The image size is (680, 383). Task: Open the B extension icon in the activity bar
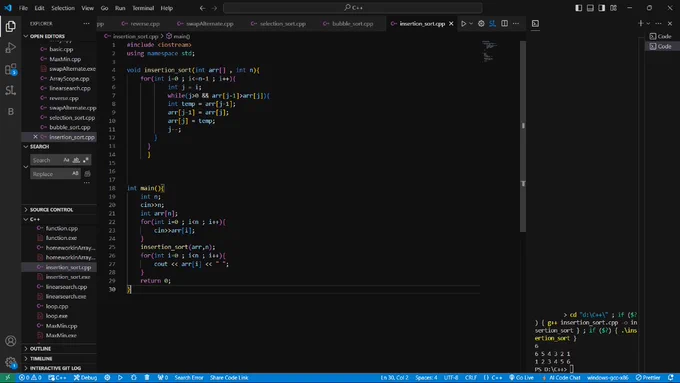[x=10, y=111]
